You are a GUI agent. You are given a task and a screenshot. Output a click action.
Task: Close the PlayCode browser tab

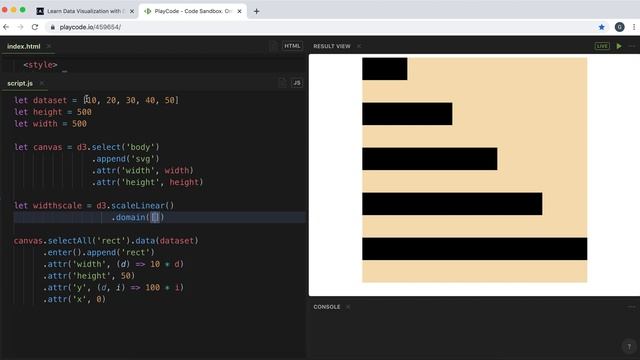tap(239, 11)
